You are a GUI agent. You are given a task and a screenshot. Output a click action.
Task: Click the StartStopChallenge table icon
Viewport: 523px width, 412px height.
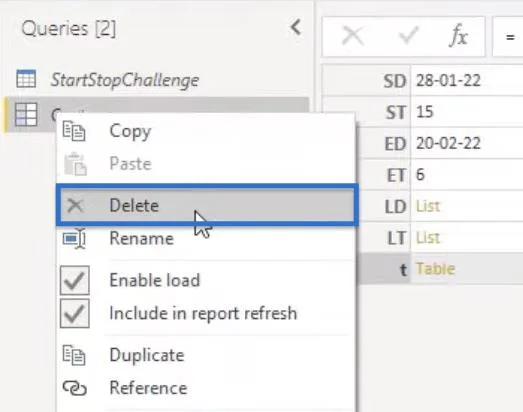(x=26, y=79)
